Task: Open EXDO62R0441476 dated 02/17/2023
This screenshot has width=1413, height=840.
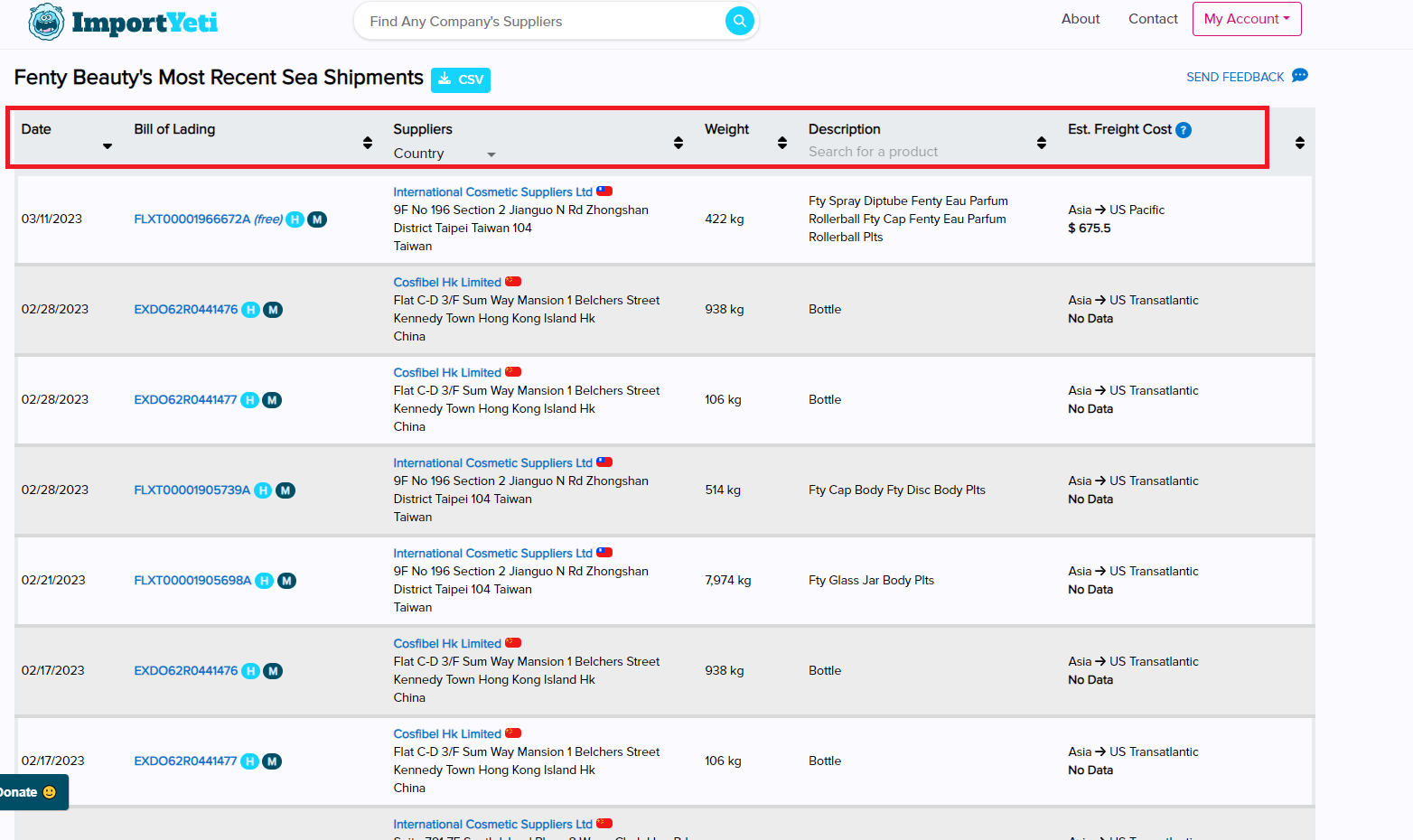Action: pyautogui.click(x=186, y=671)
